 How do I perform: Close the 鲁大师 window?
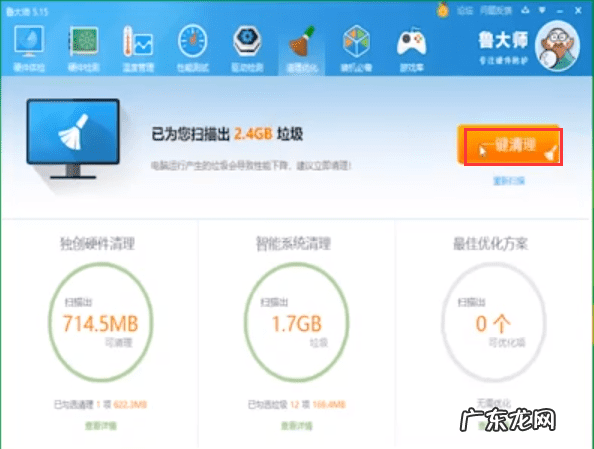point(578,11)
